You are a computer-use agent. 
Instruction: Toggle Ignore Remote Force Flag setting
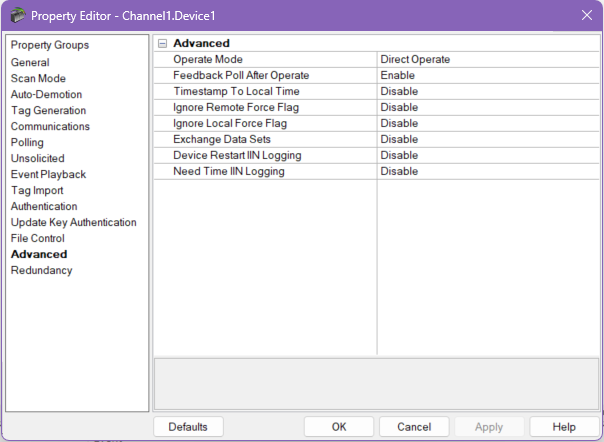[489, 108]
